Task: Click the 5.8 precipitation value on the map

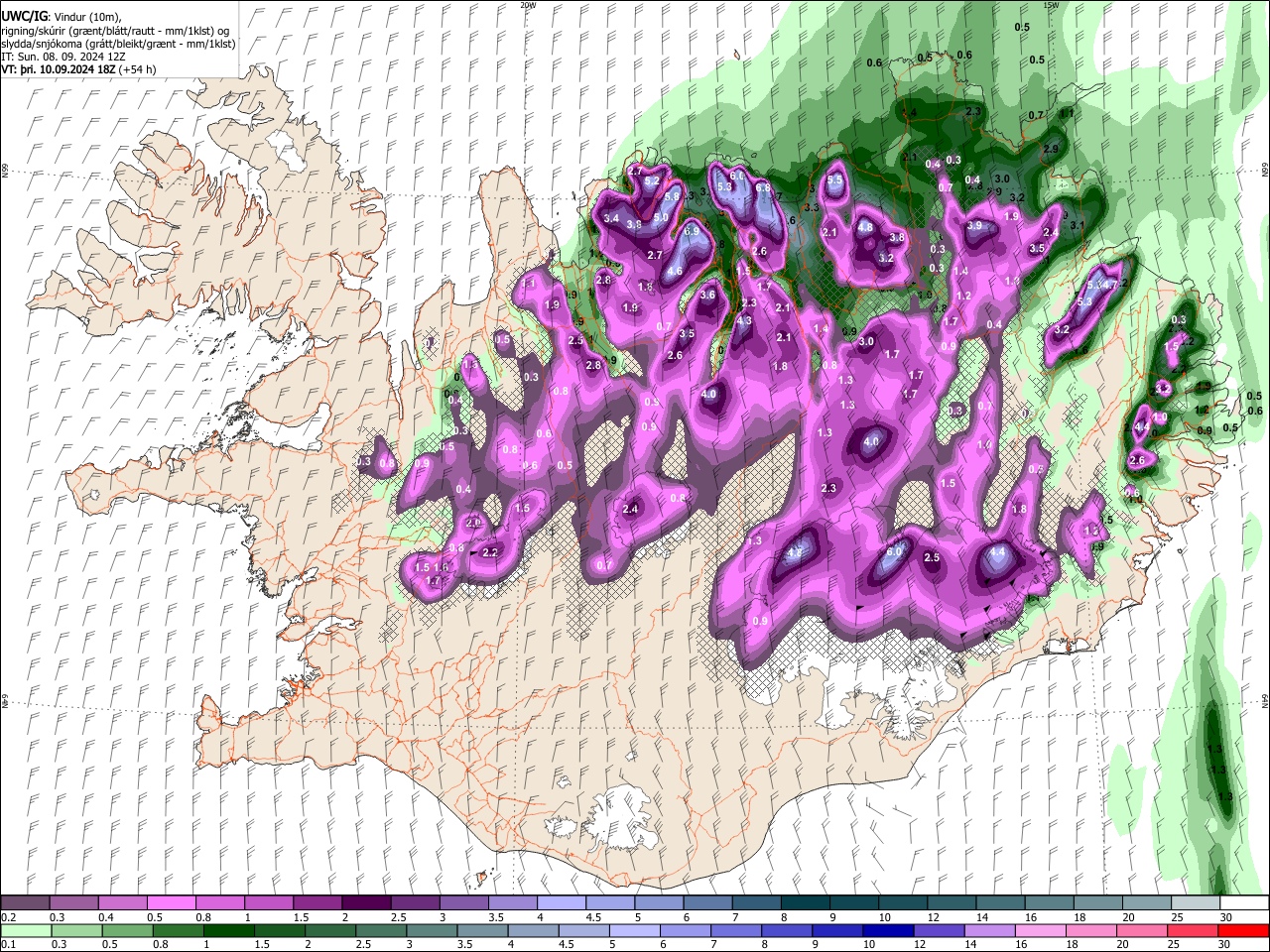Action: 672,197
